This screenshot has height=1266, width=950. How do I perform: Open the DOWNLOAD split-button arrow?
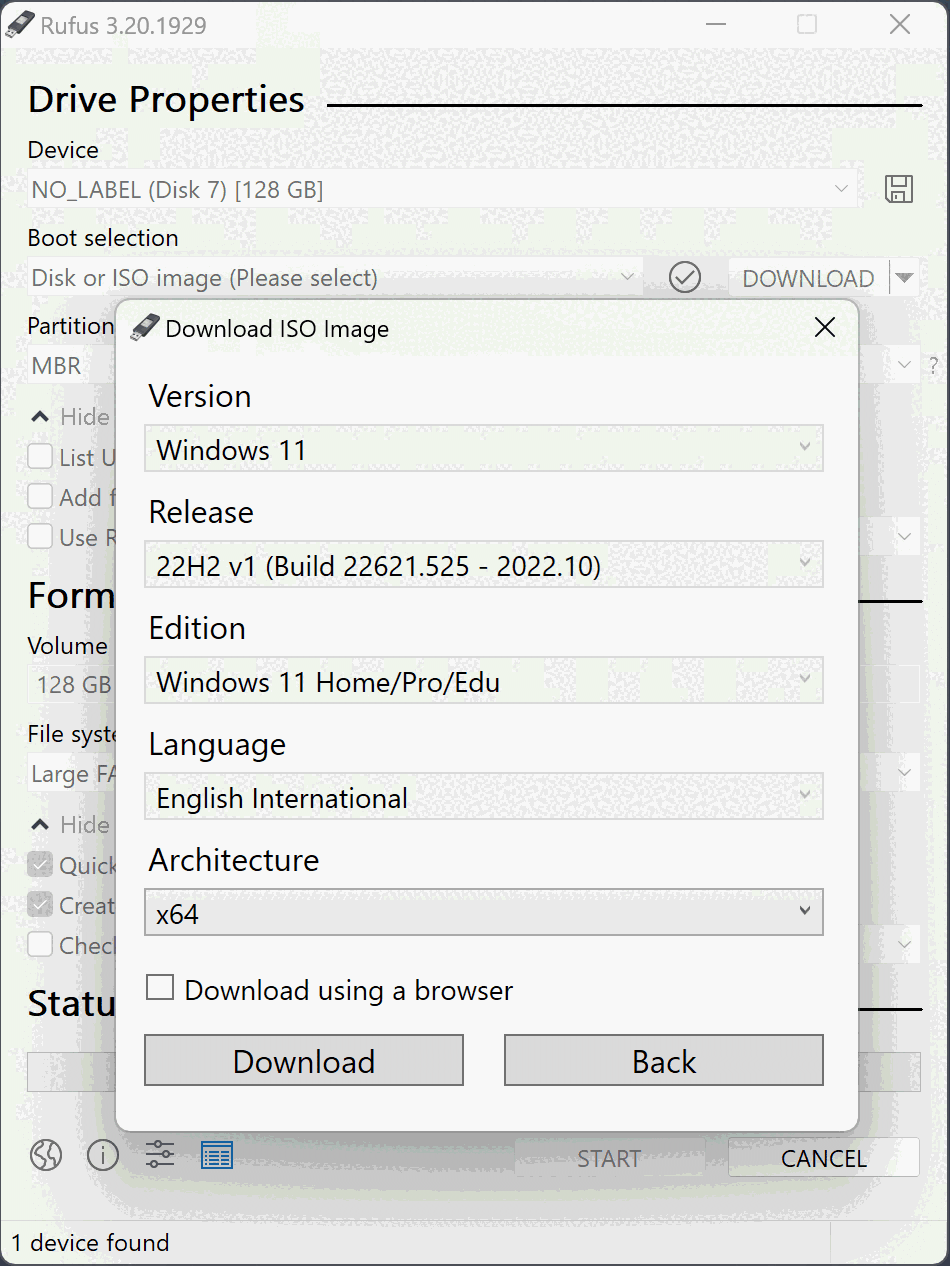pyautogui.click(x=903, y=277)
